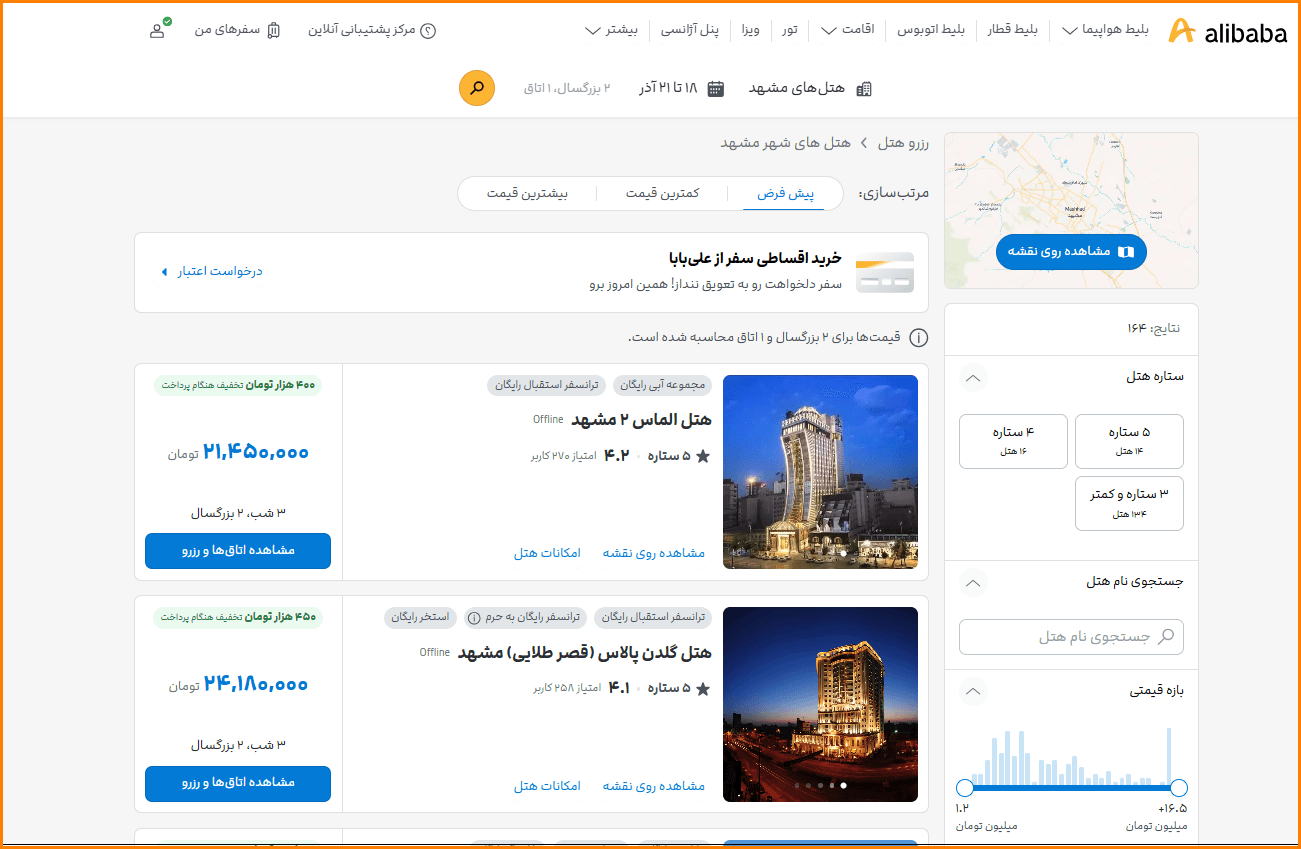Screen dimensions: 1301x849
Task: Sort results by lowest price tab
Action: 662,193
